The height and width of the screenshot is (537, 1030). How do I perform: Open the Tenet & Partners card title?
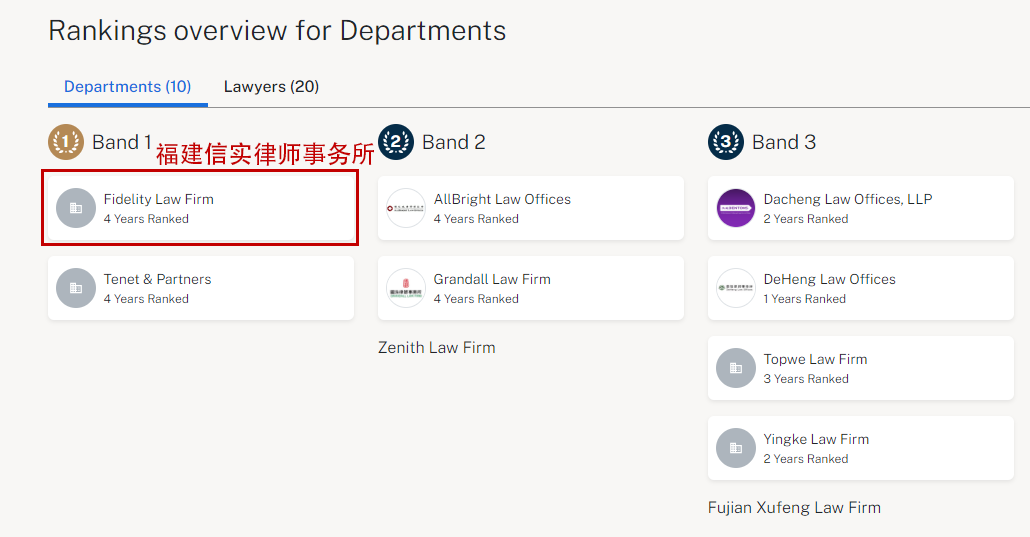158,279
